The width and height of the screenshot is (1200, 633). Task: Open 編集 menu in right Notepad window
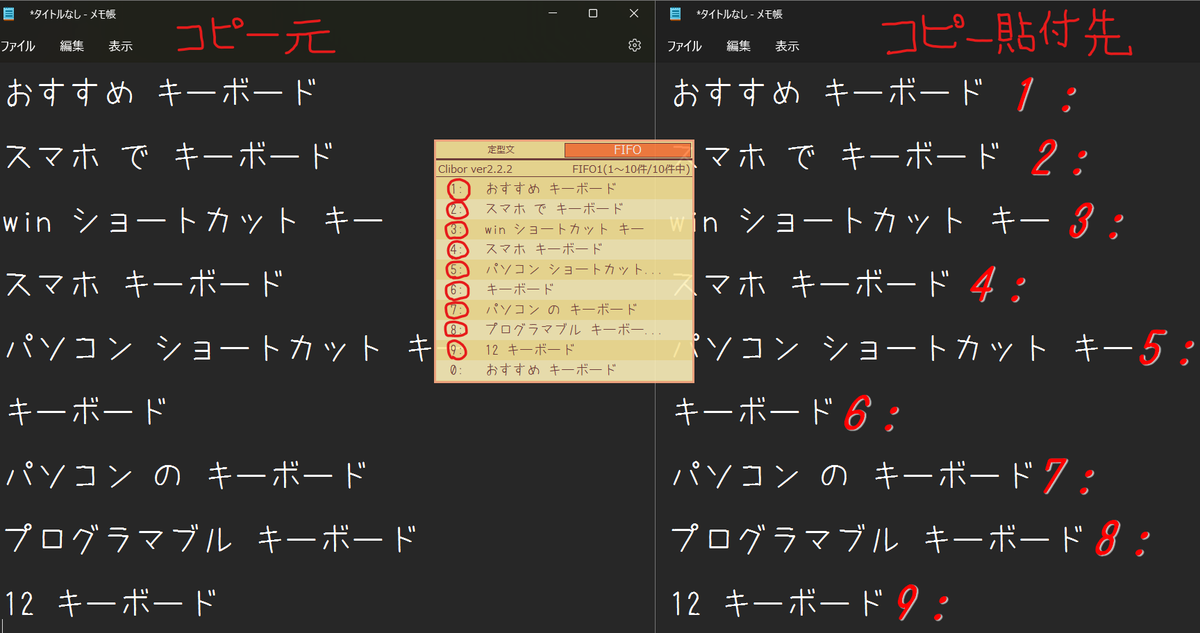(739, 46)
